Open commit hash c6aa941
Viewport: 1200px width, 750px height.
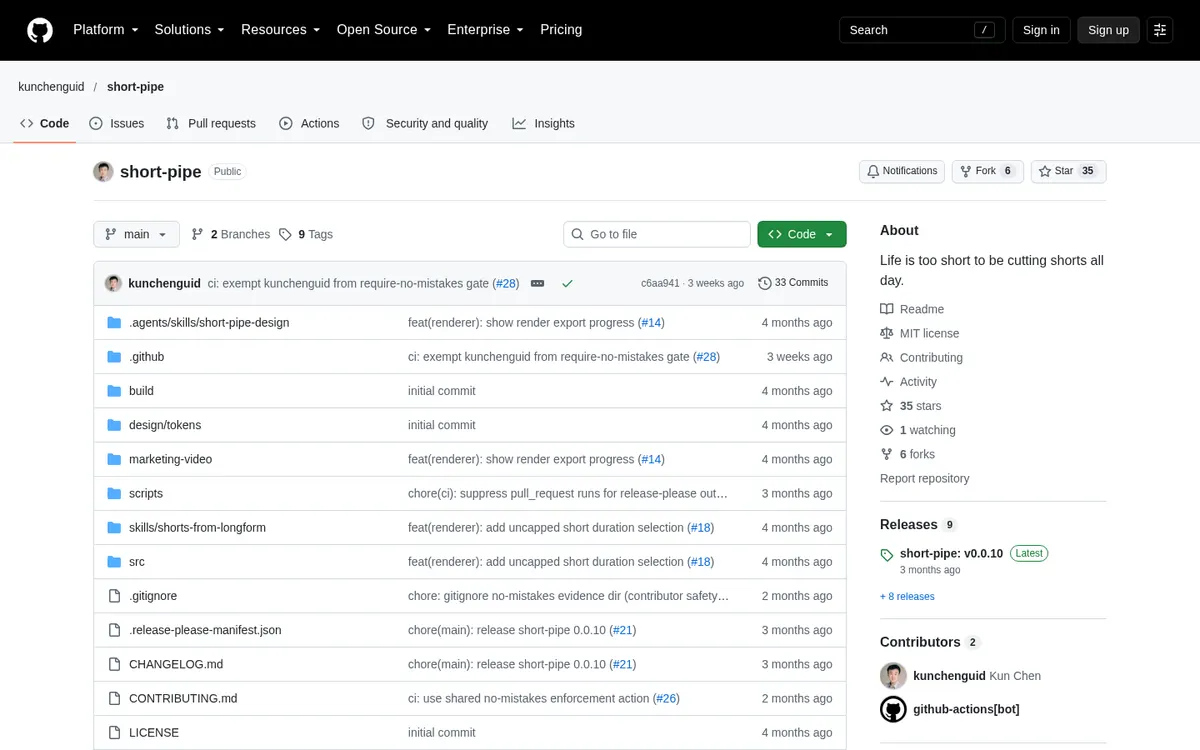click(x=660, y=283)
